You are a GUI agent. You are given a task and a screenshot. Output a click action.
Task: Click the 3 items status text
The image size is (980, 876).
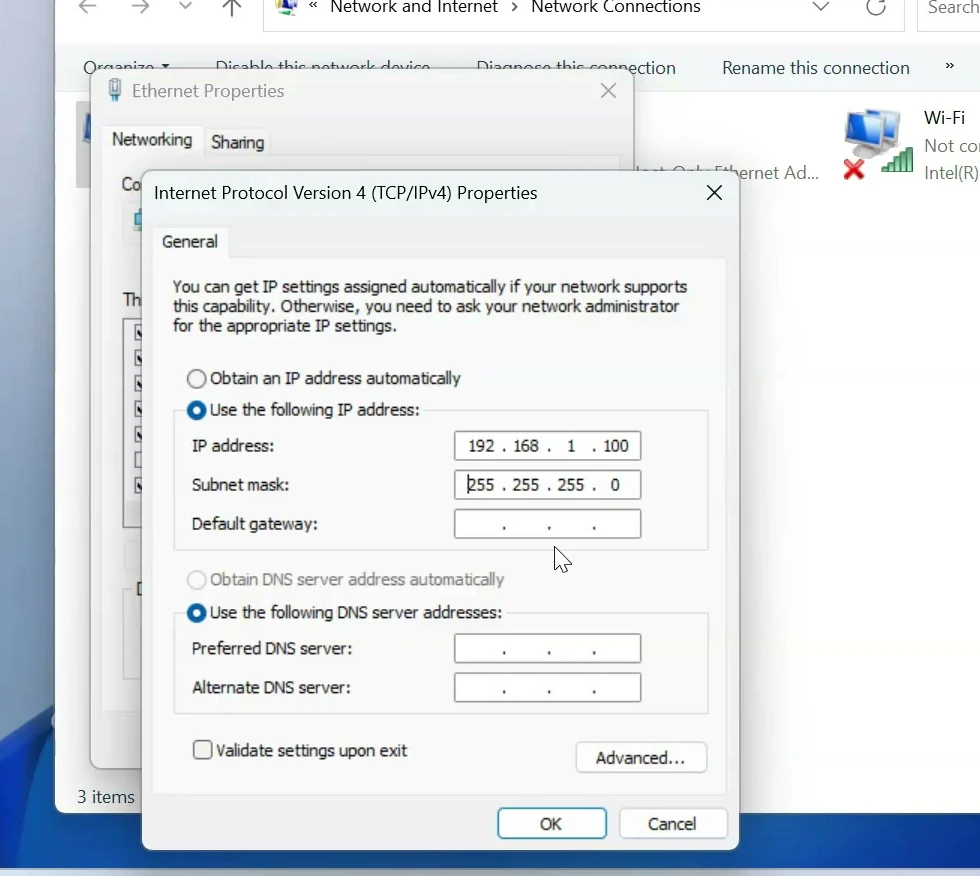pyautogui.click(x=106, y=797)
